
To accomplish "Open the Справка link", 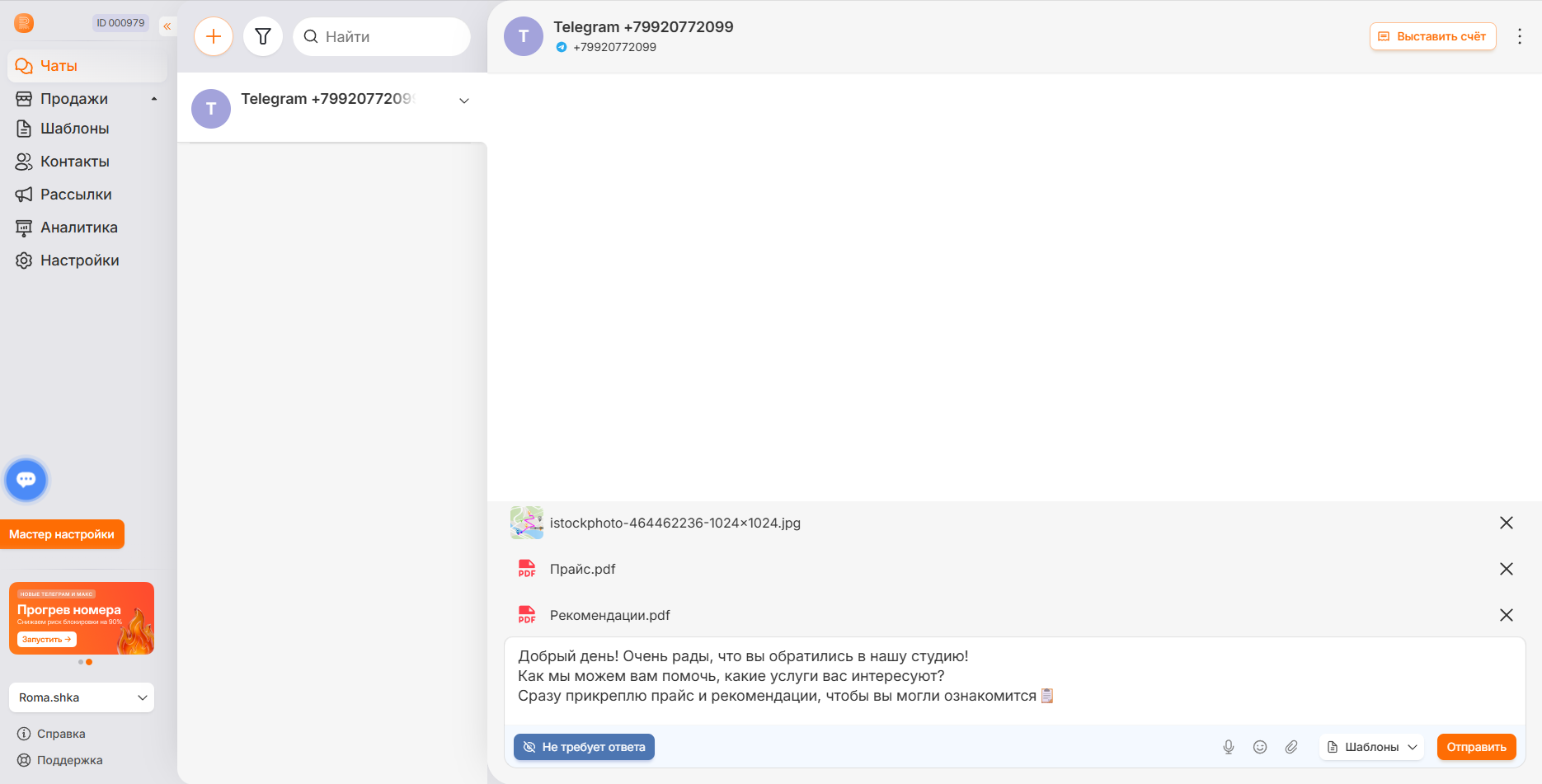I will point(51,734).
